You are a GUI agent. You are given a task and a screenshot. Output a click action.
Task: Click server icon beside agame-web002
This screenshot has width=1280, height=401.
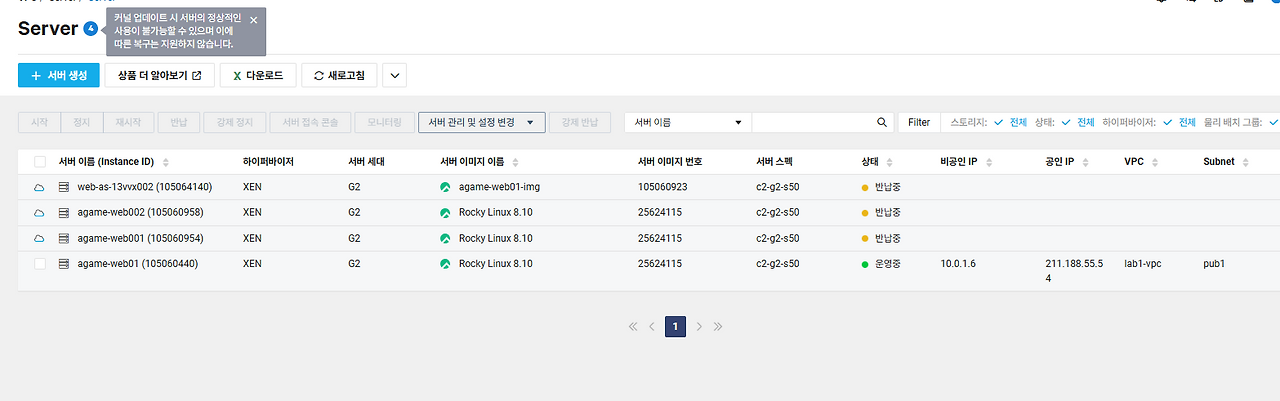pyautogui.click(x=65, y=213)
